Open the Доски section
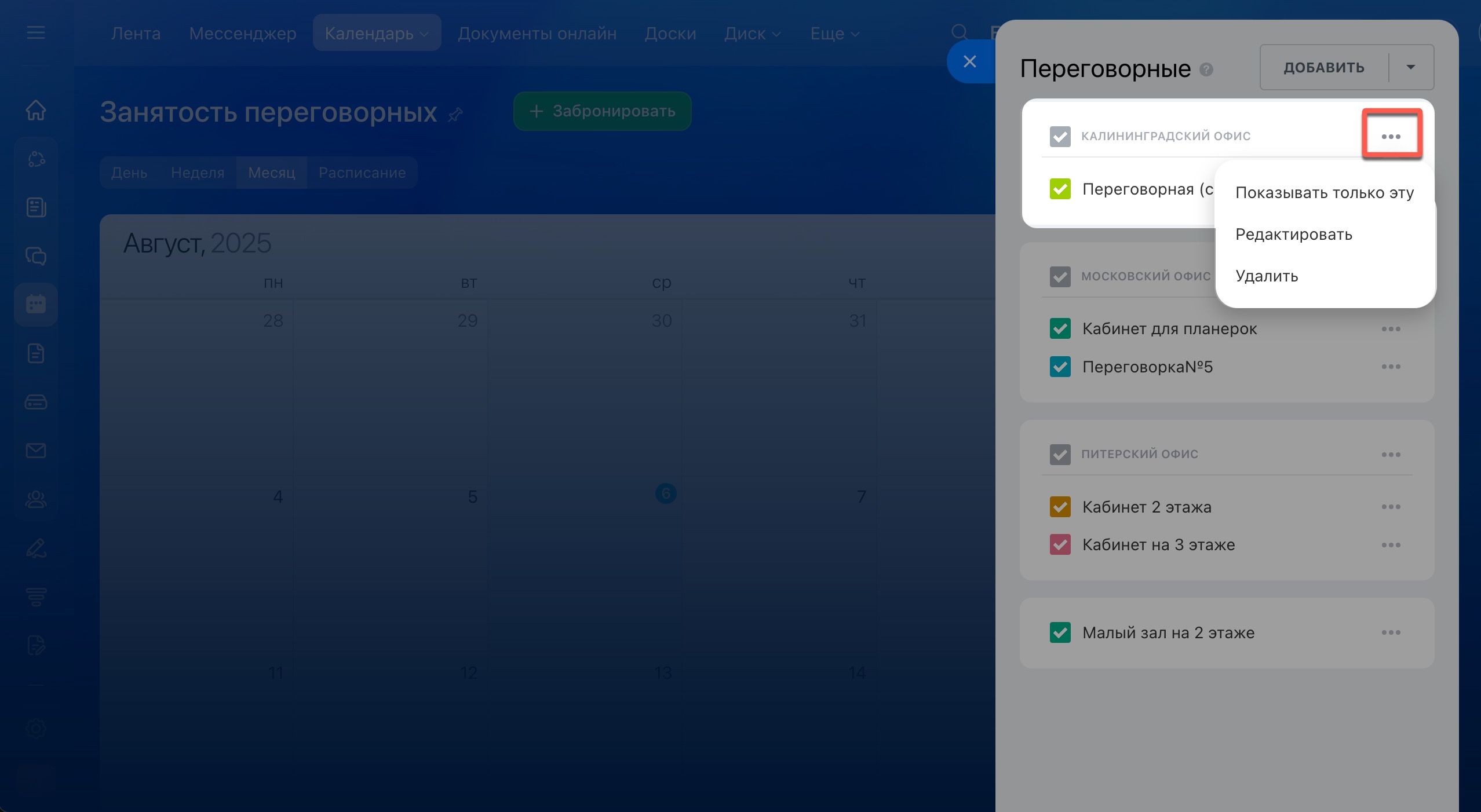This screenshot has width=1481, height=812. click(x=670, y=33)
